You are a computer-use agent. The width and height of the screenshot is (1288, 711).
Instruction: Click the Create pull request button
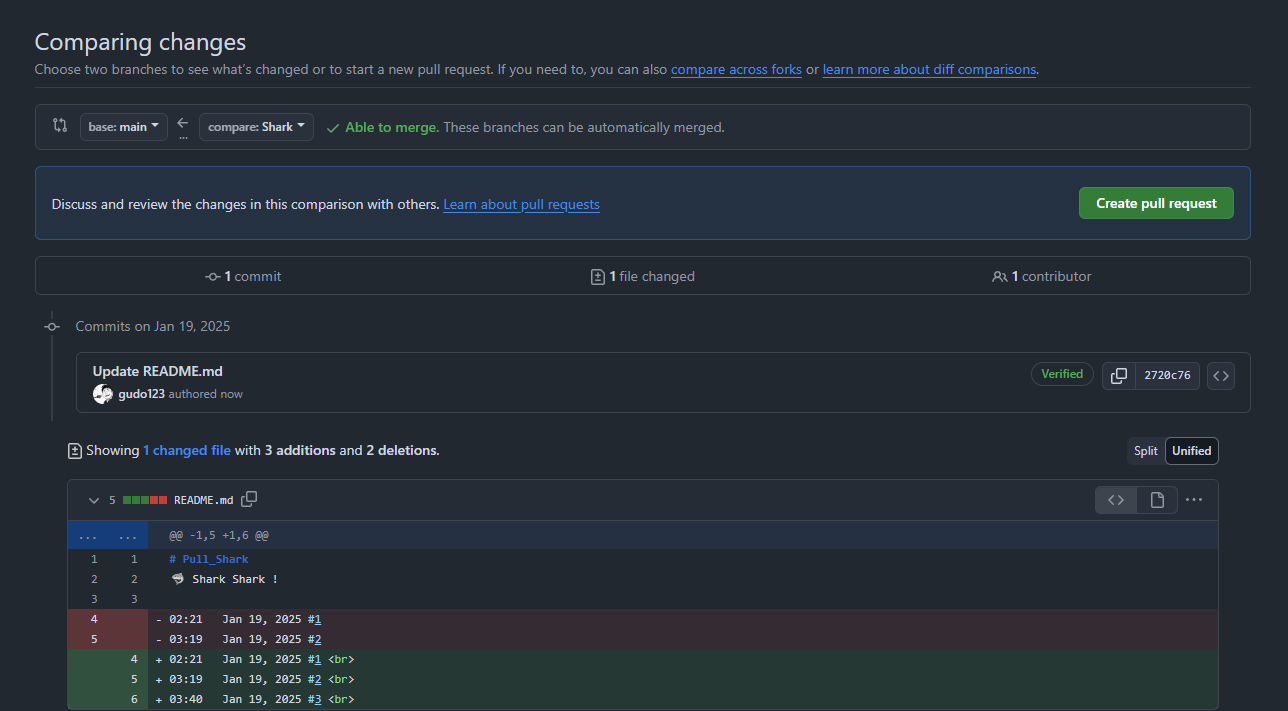pos(1156,203)
